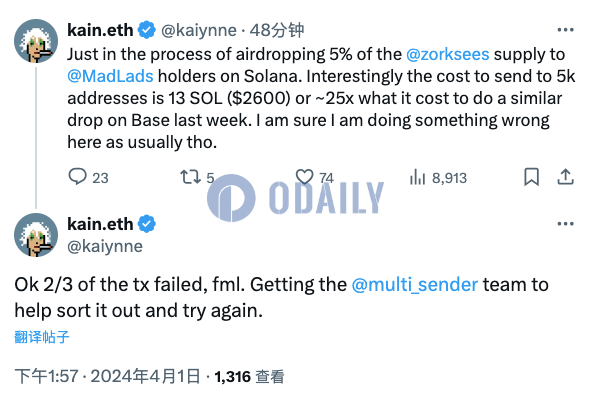Open view analytics bar chart icon
Image resolution: width=591 pixels, height=397 pixels.
(417, 177)
